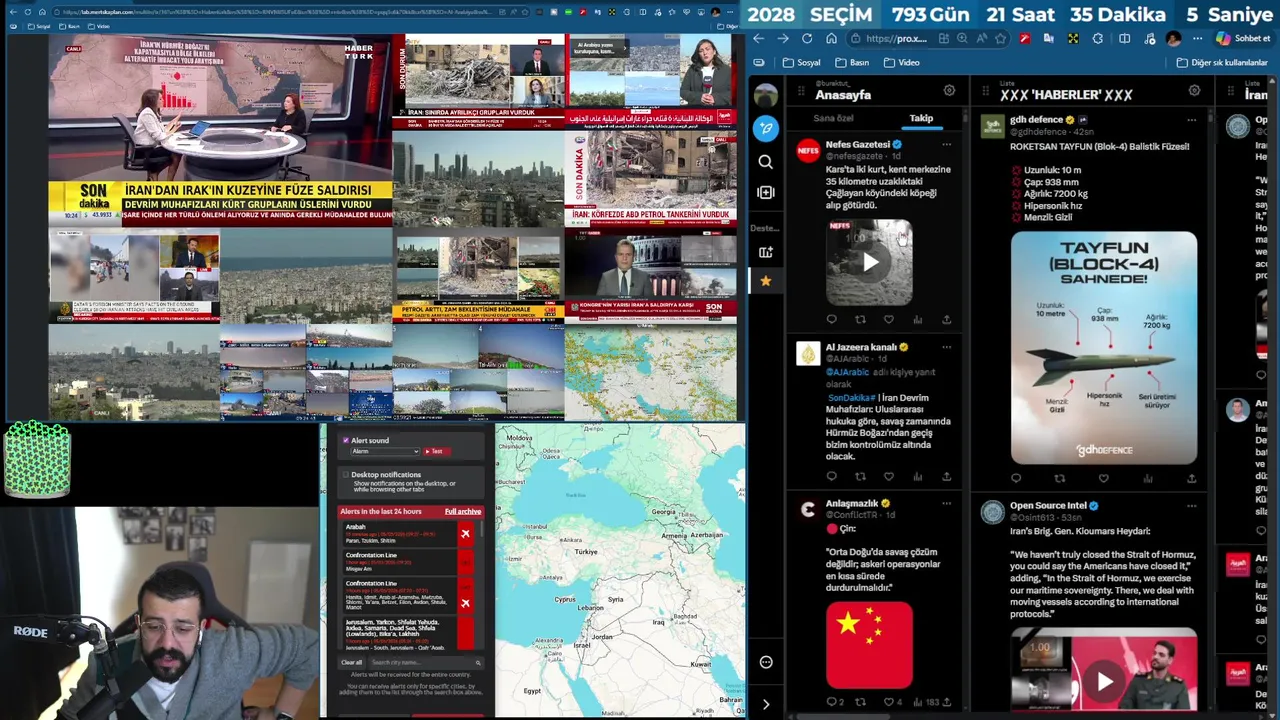Open the more options circle at the sidebar bottom
Screen dimensions: 1280x720
[766, 662]
